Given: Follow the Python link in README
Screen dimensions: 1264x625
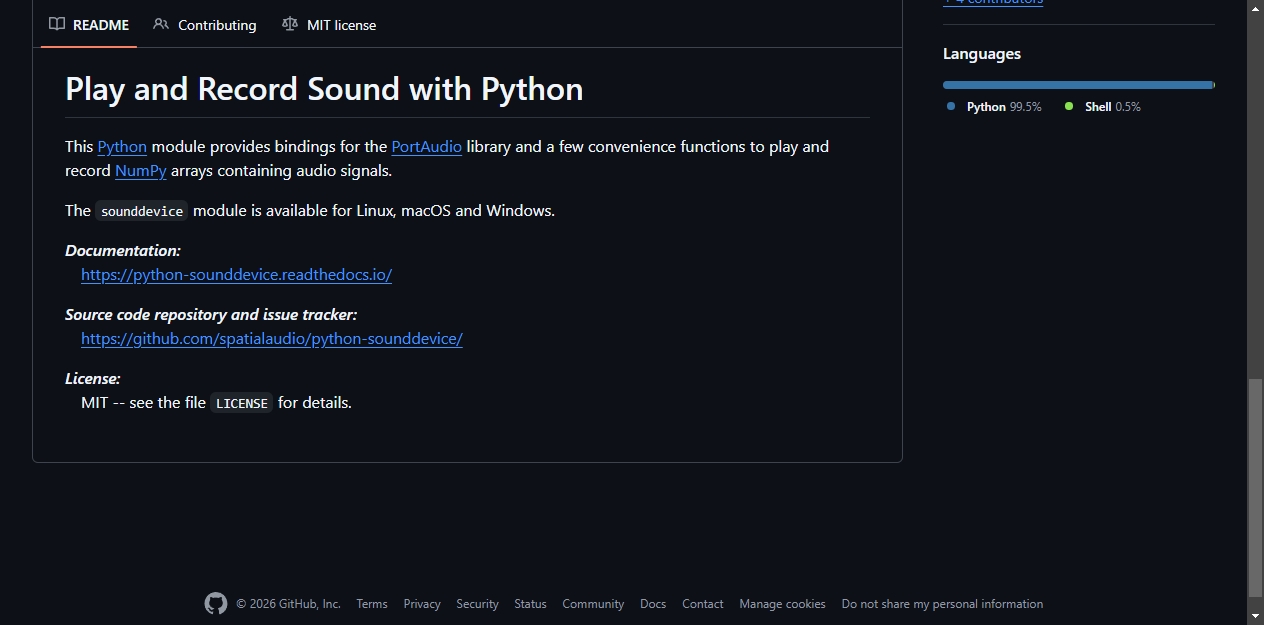Looking at the screenshot, I should (x=122, y=146).
